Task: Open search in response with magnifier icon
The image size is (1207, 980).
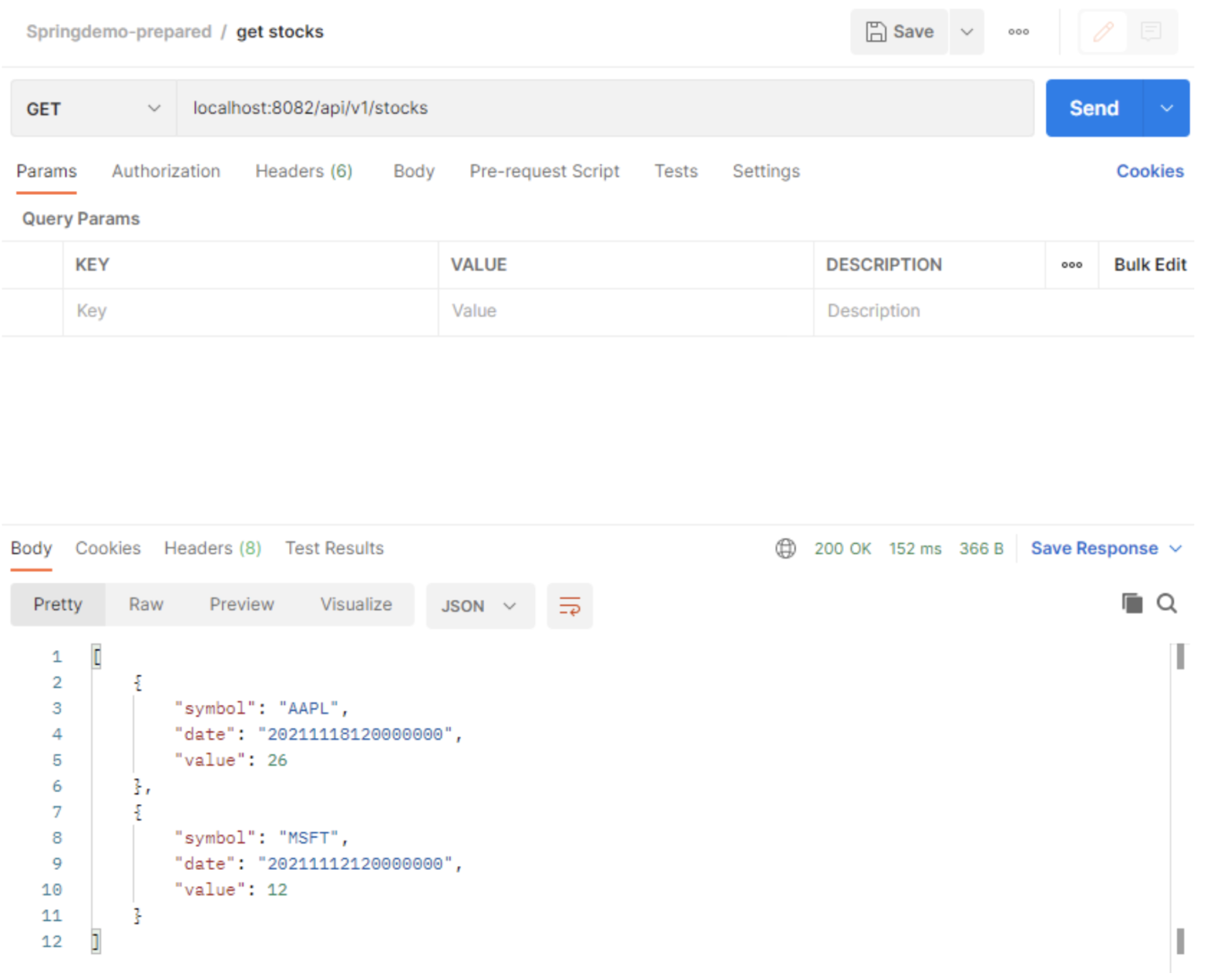Action: tap(1166, 603)
